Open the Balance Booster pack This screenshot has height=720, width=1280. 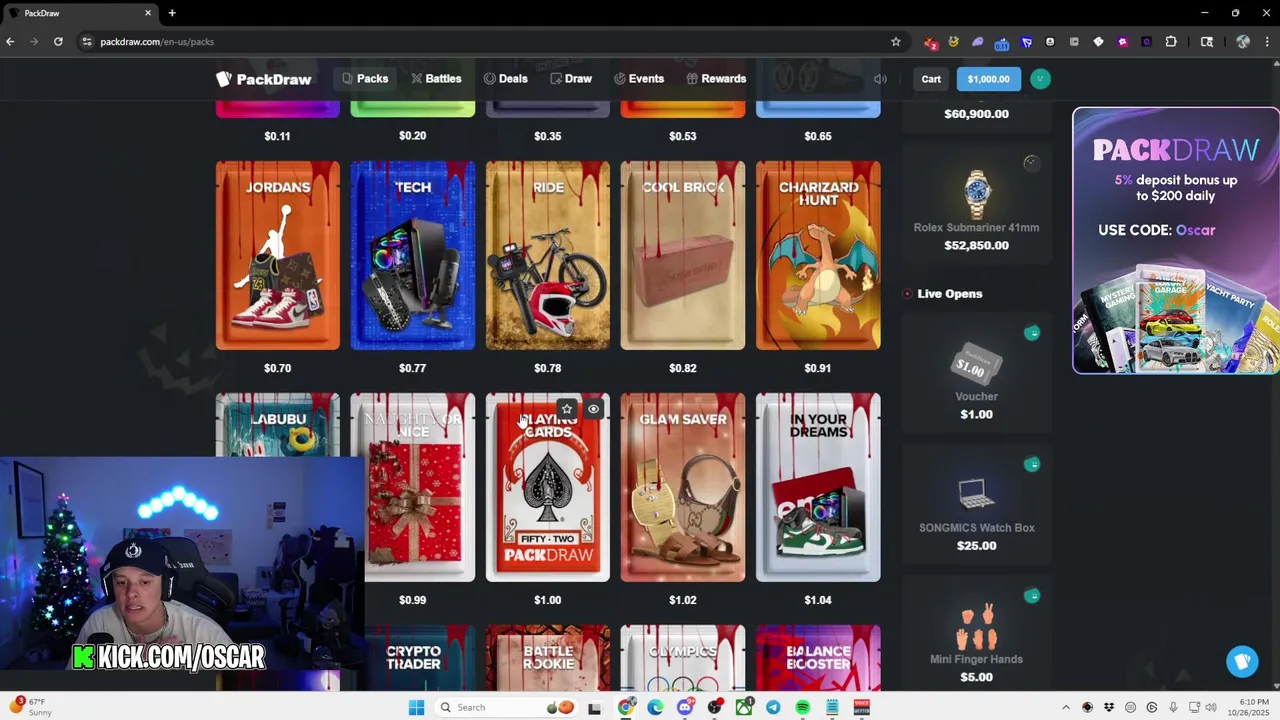click(818, 658)
